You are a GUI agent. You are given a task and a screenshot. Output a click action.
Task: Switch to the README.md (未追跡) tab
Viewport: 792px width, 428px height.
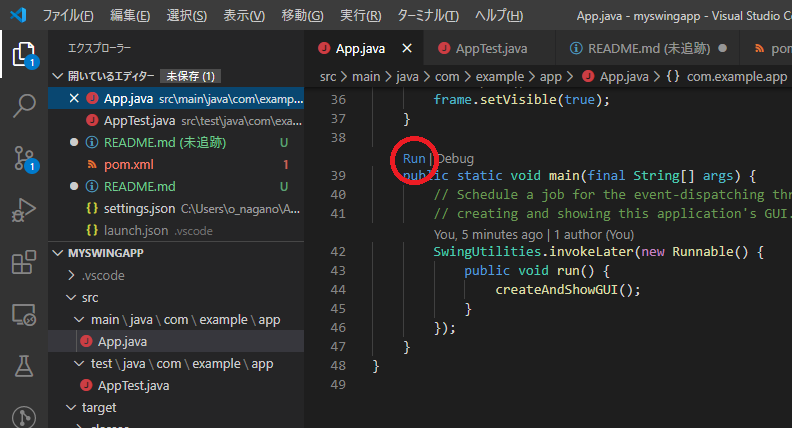(648, 49)
